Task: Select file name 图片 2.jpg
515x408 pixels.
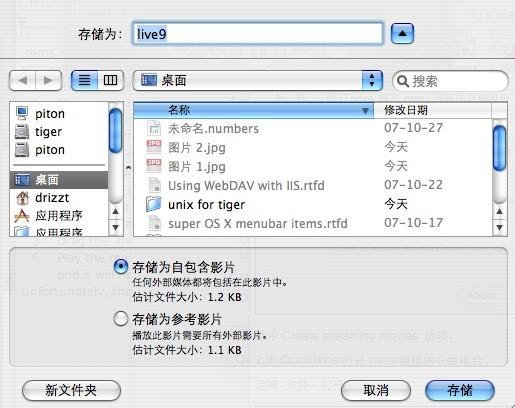Action: click(197, 148)
